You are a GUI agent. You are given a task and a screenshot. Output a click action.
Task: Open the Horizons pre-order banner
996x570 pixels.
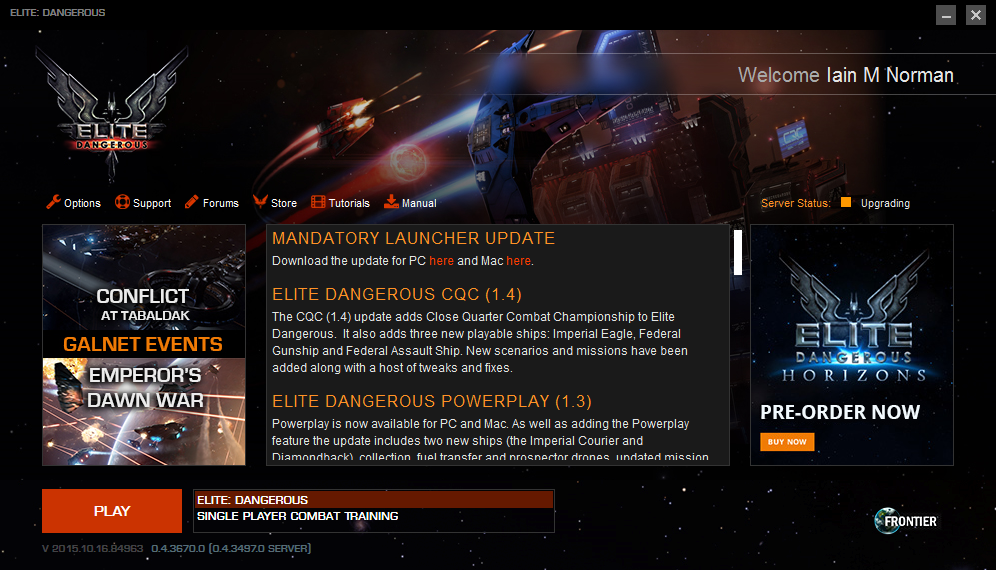click(851, 344)
